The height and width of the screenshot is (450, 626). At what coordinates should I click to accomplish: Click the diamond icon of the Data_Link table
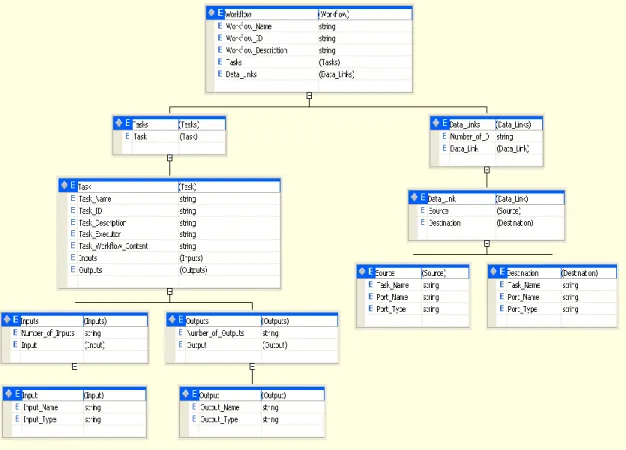click(414, 197)
